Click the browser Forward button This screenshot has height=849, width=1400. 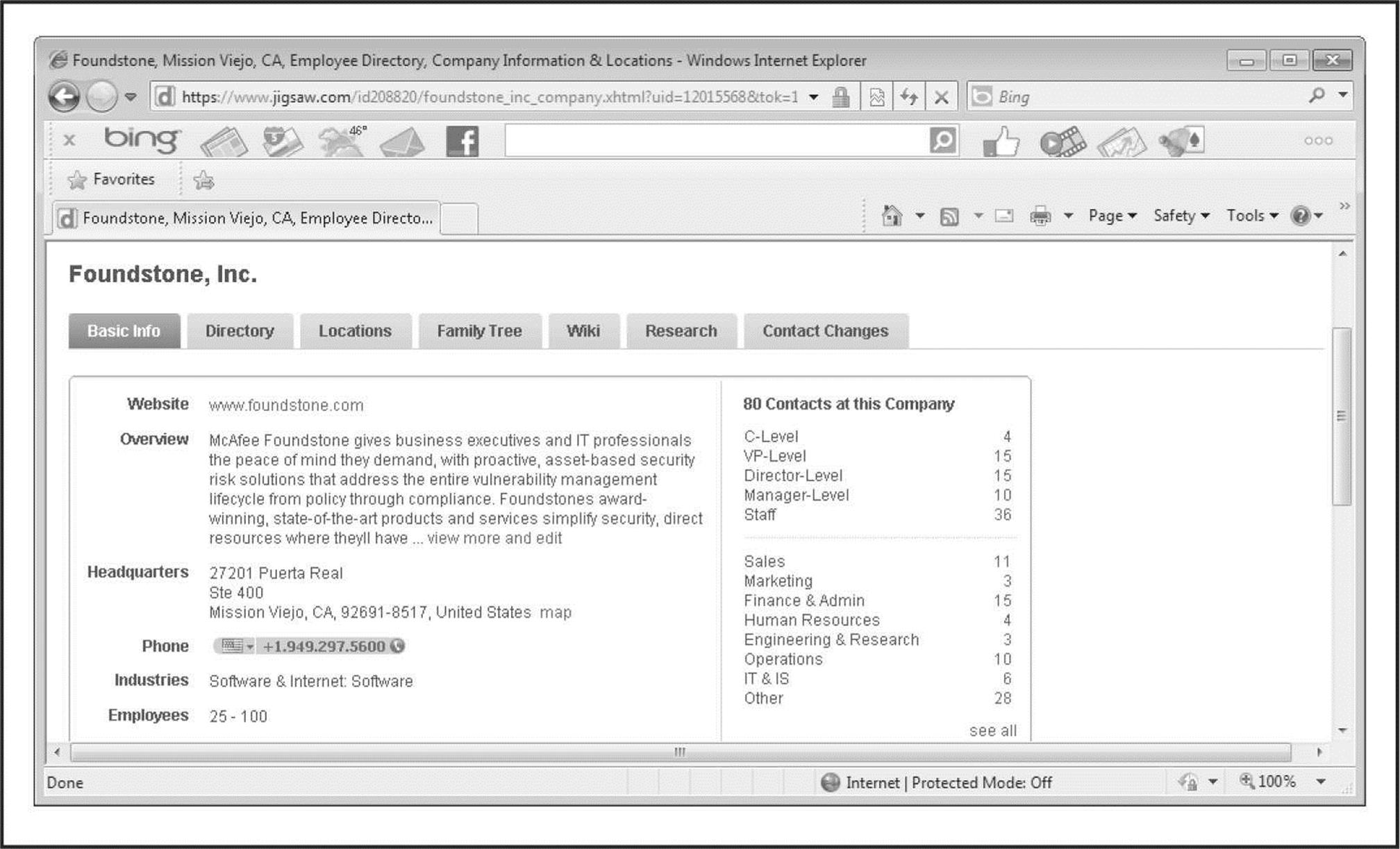coord(101,96)
